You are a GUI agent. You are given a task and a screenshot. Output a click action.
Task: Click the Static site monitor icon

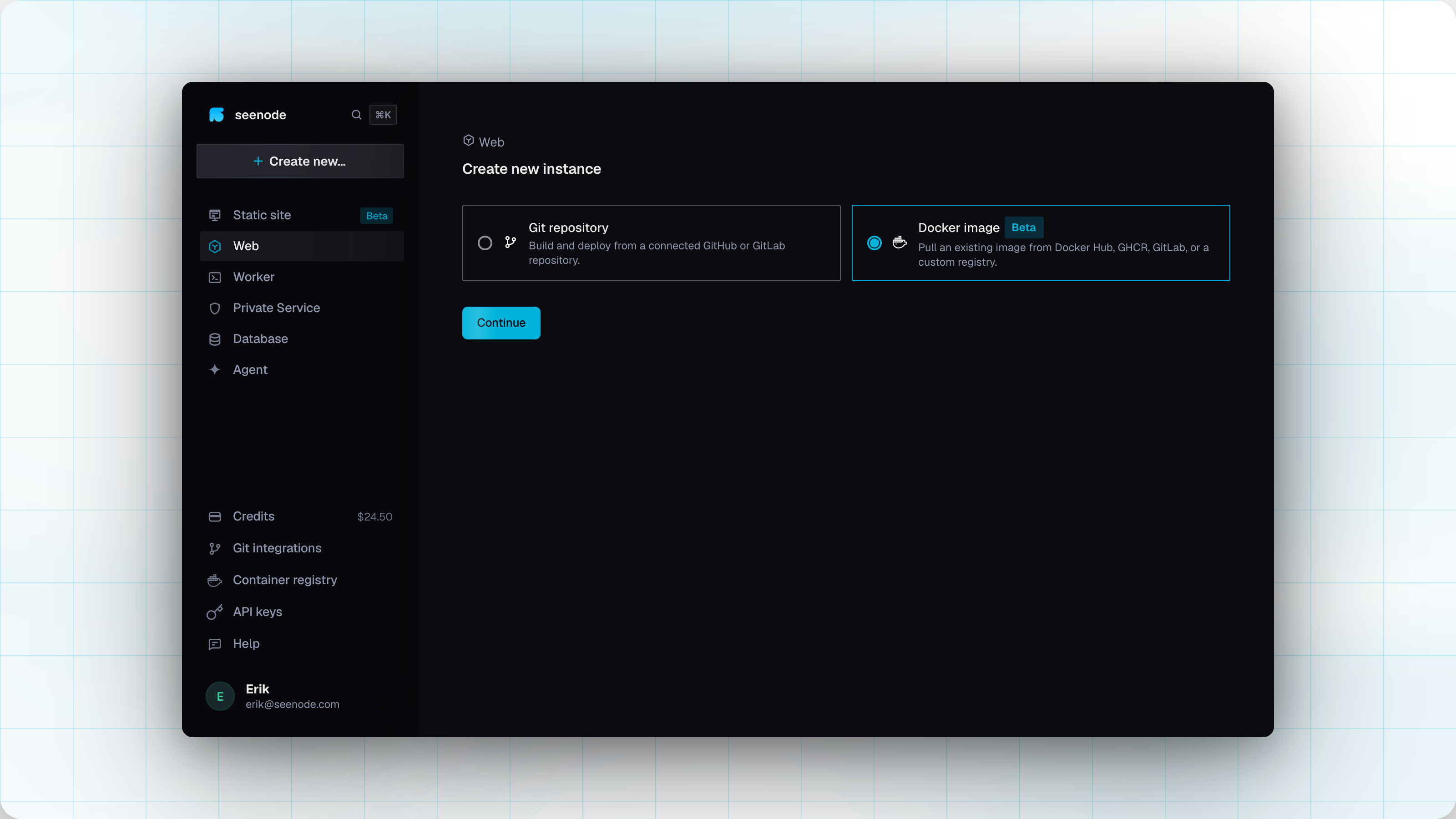click(x=215, y=215)
